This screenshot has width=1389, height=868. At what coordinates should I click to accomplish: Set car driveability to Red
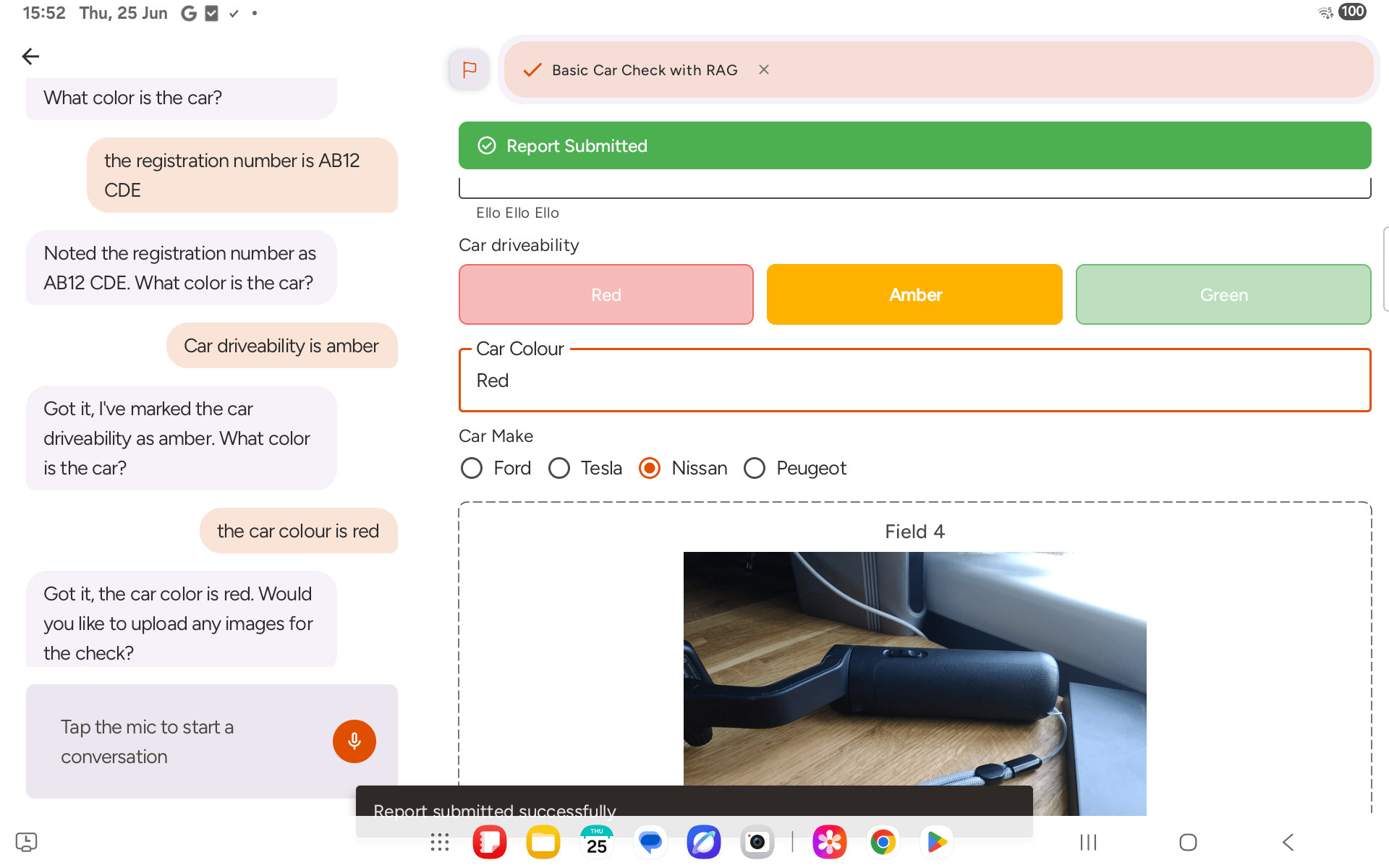pyautogui.click(x=606, y=294)
